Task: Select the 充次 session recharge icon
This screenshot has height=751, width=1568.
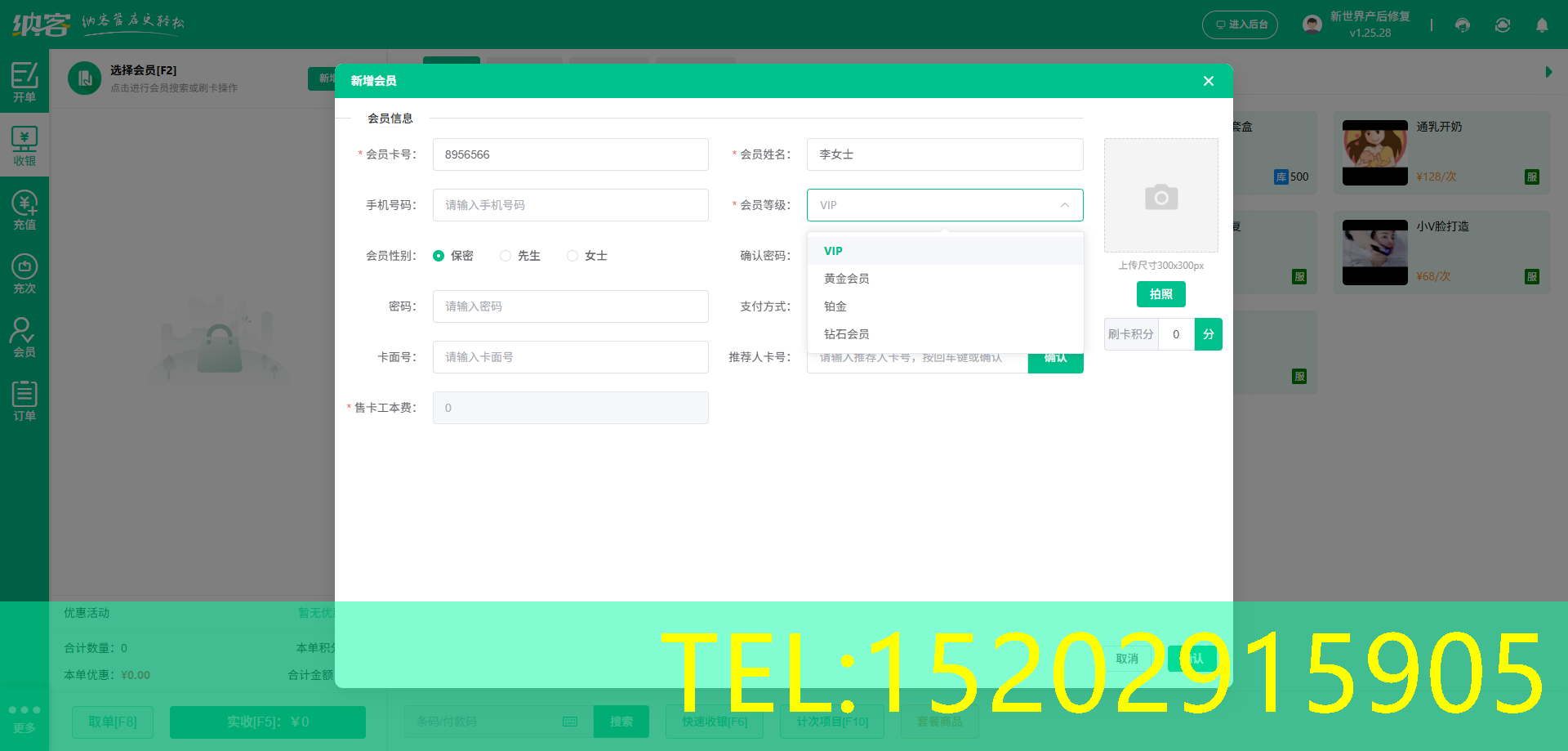Action: click(24, 272)
